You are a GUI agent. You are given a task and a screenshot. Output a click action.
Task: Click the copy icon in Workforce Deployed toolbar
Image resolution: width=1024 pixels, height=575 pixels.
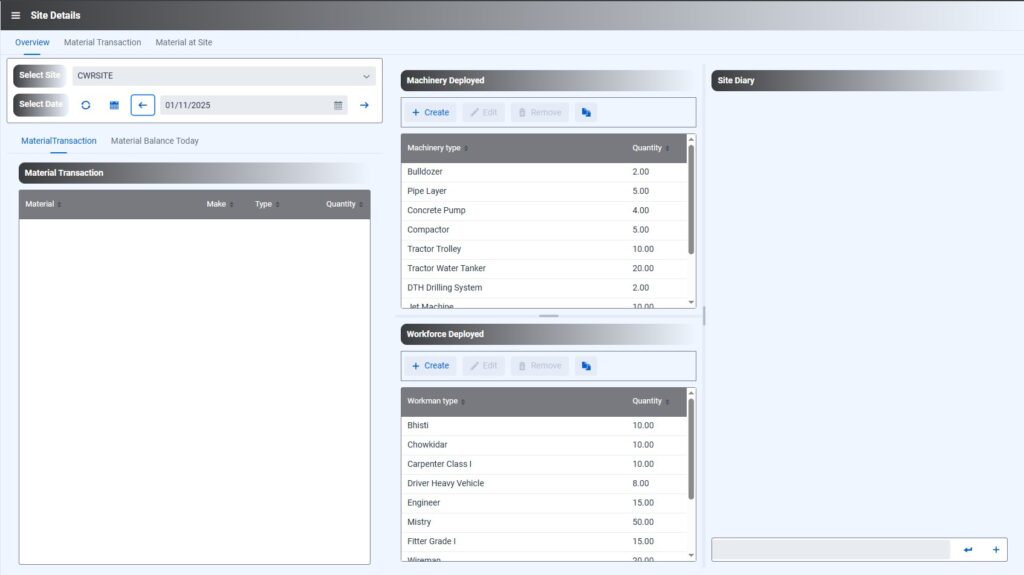(586, 366)
